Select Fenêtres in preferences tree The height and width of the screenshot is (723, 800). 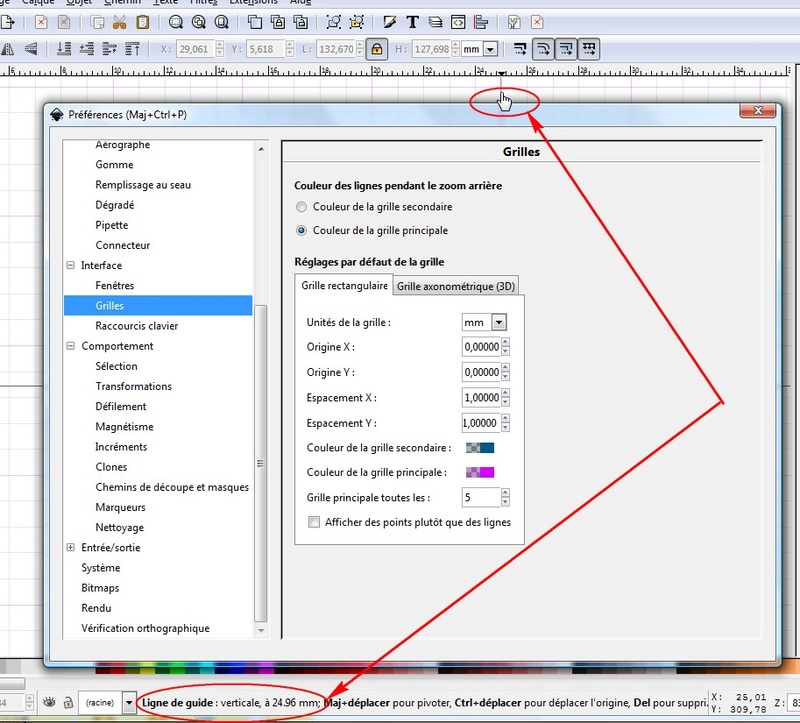115,285
